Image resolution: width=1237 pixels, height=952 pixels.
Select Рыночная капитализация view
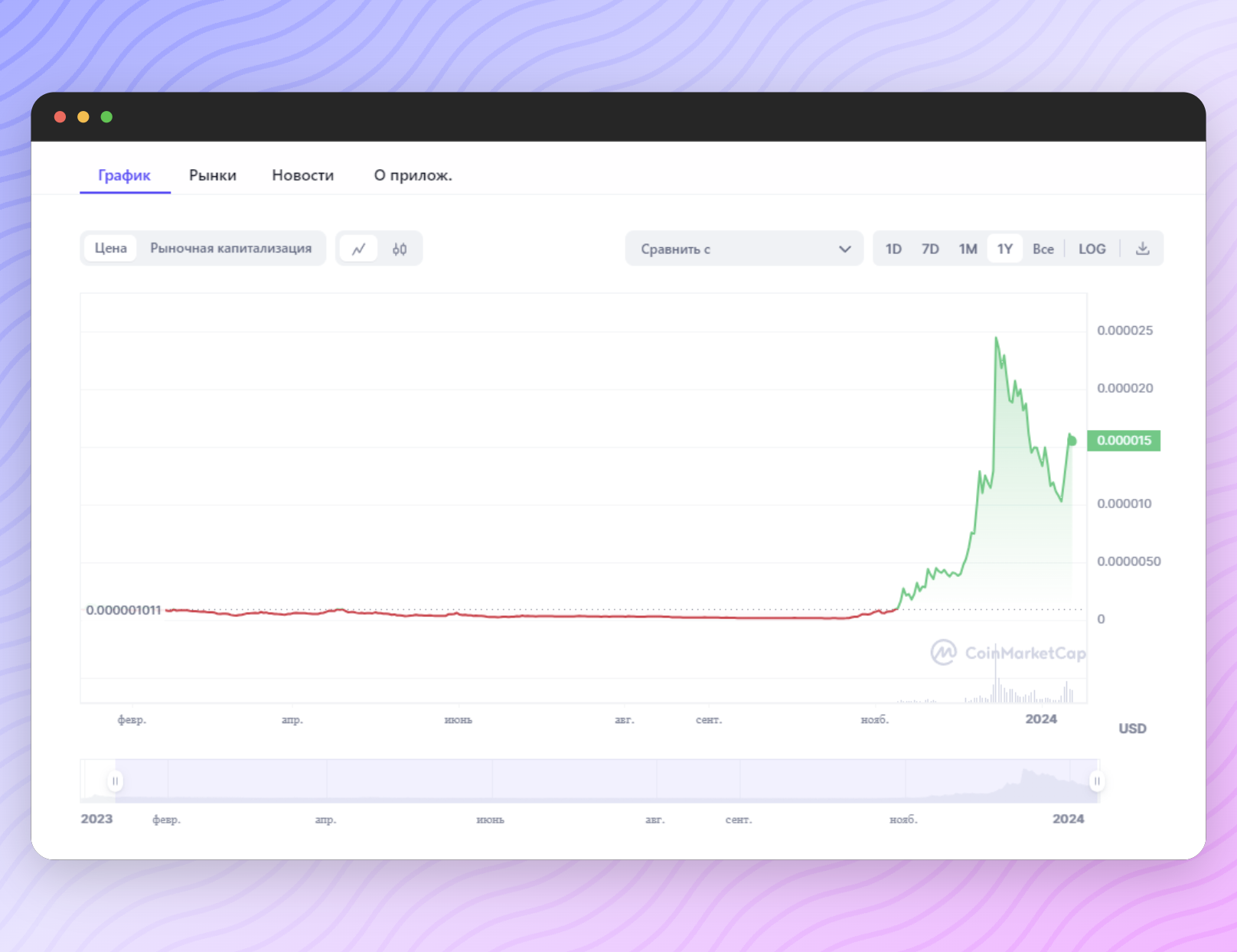point(230,248)
